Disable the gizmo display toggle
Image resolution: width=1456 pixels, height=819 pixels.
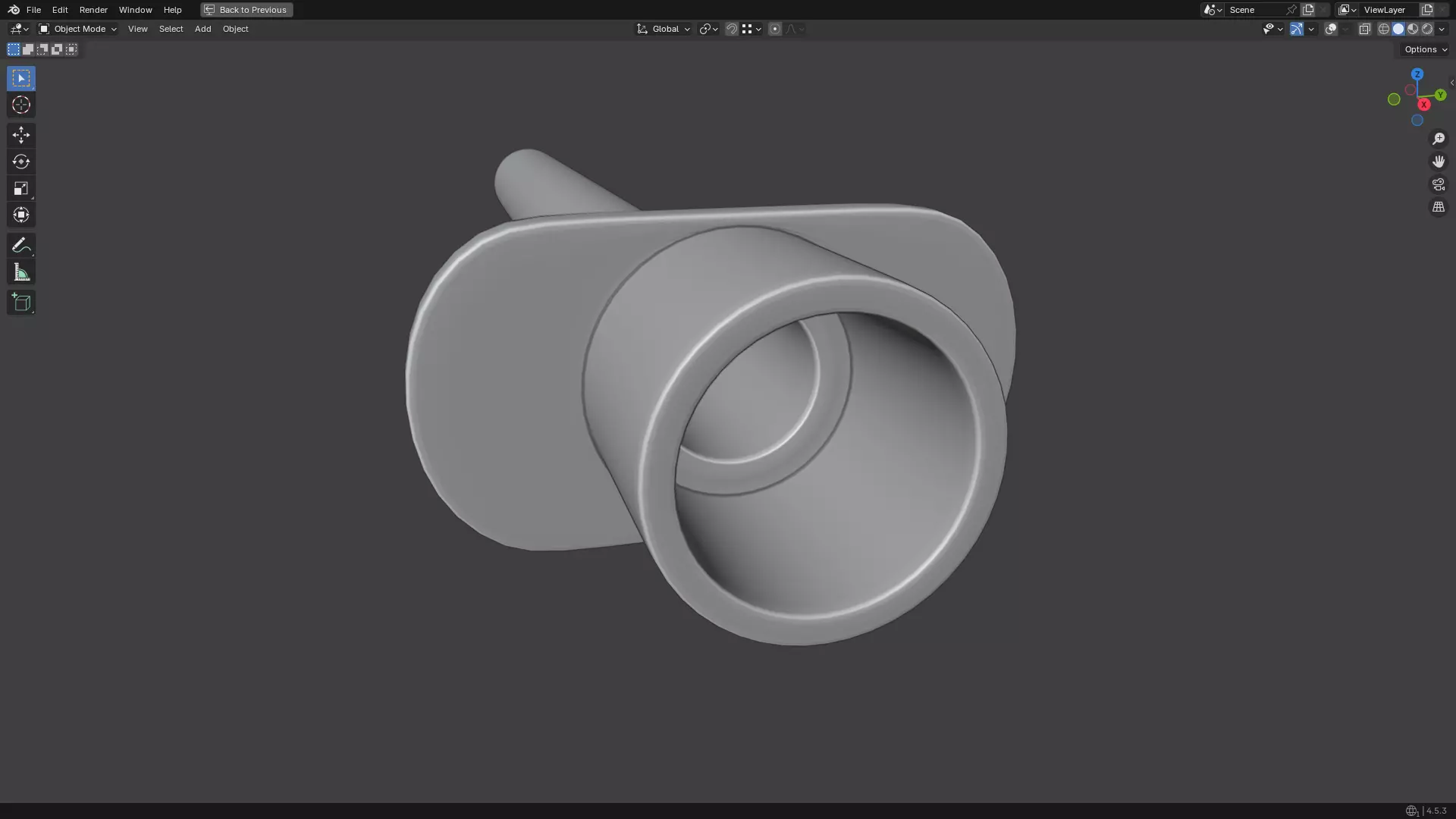click(x=1296, y=29)
